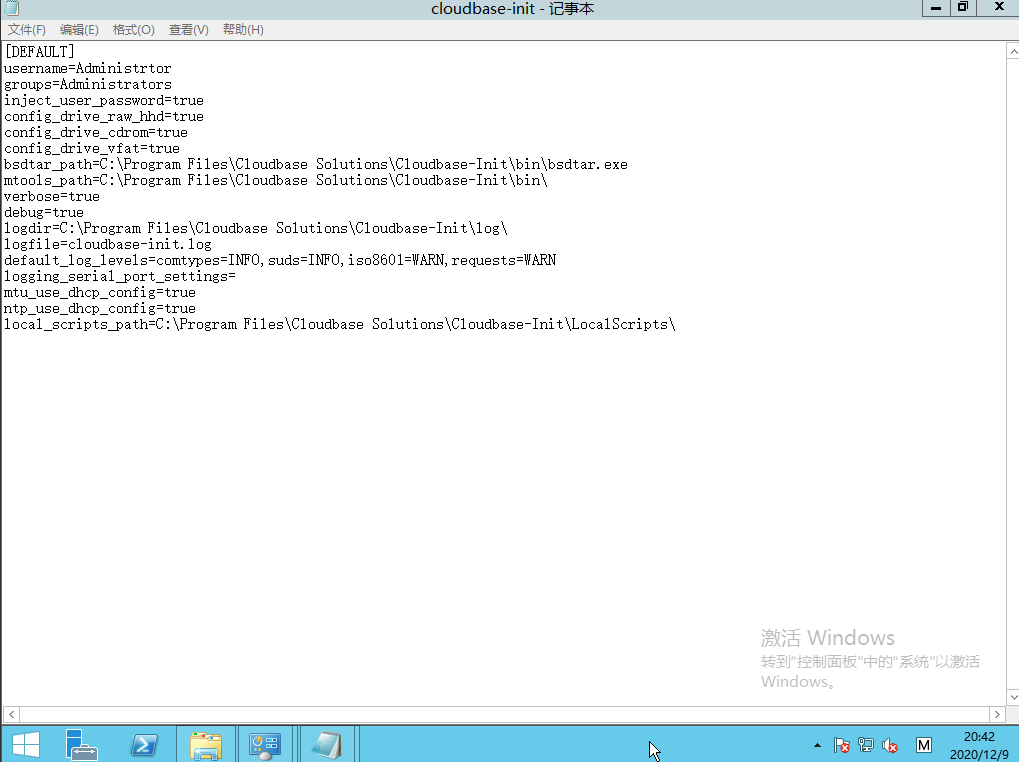Launch PowerShell from taskbar
This screenshot has height=762, width=1019.
coord(144,744)
